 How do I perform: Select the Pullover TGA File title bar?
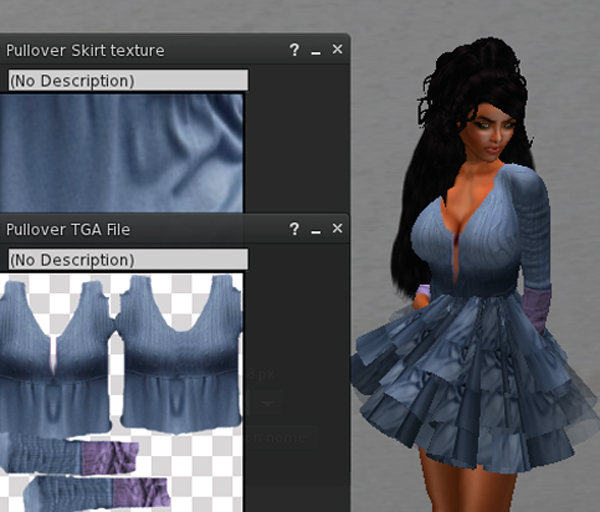tap(174, 229)
